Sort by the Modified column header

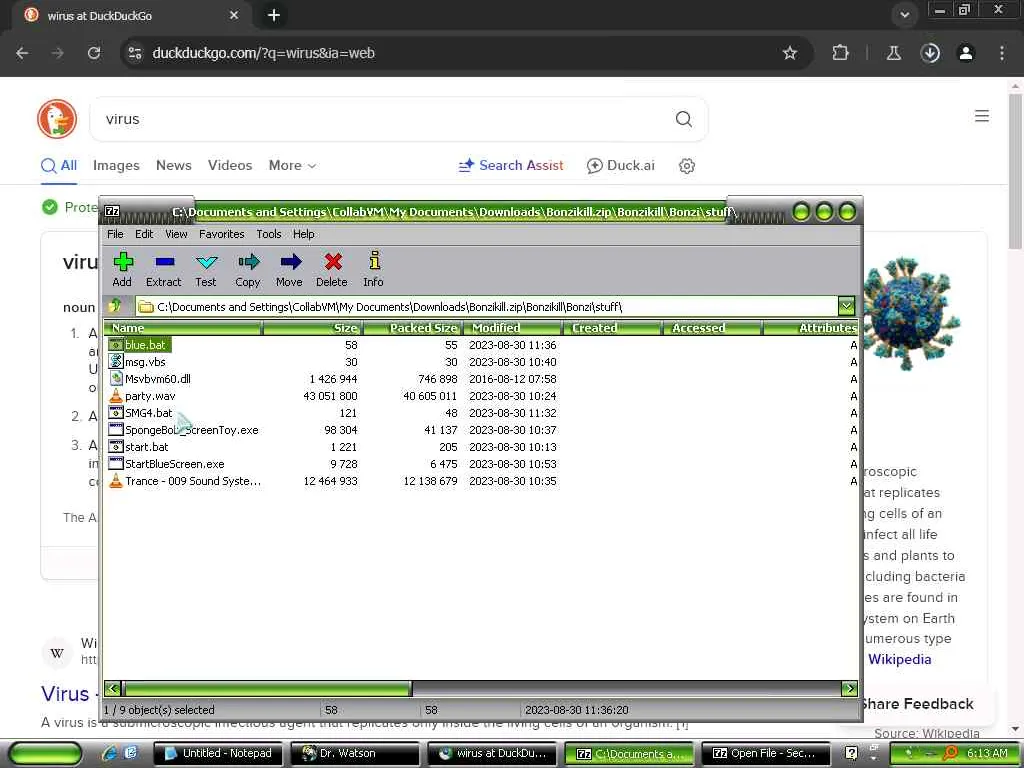pos(512,328)
